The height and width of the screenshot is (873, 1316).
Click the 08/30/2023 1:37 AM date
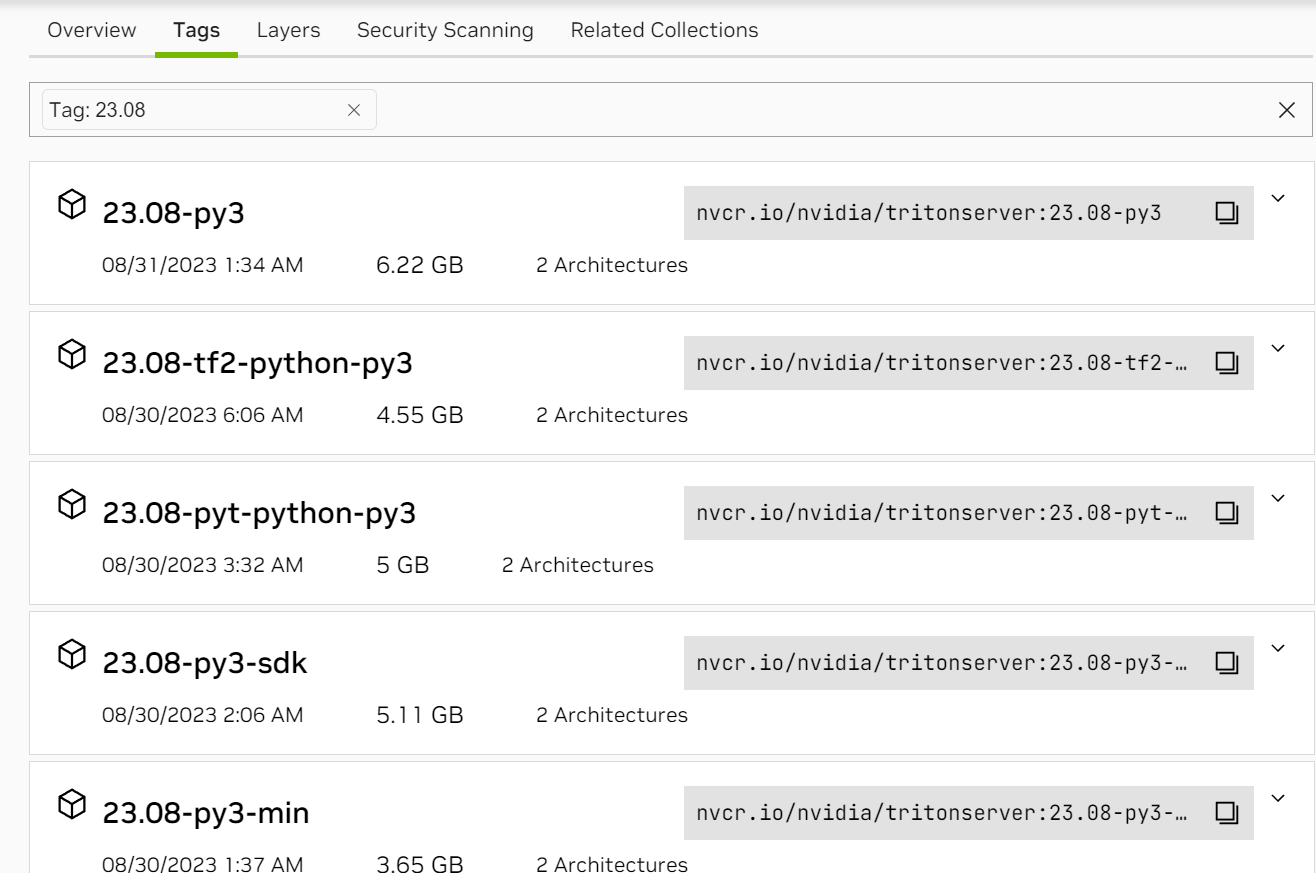coord(203,864)
